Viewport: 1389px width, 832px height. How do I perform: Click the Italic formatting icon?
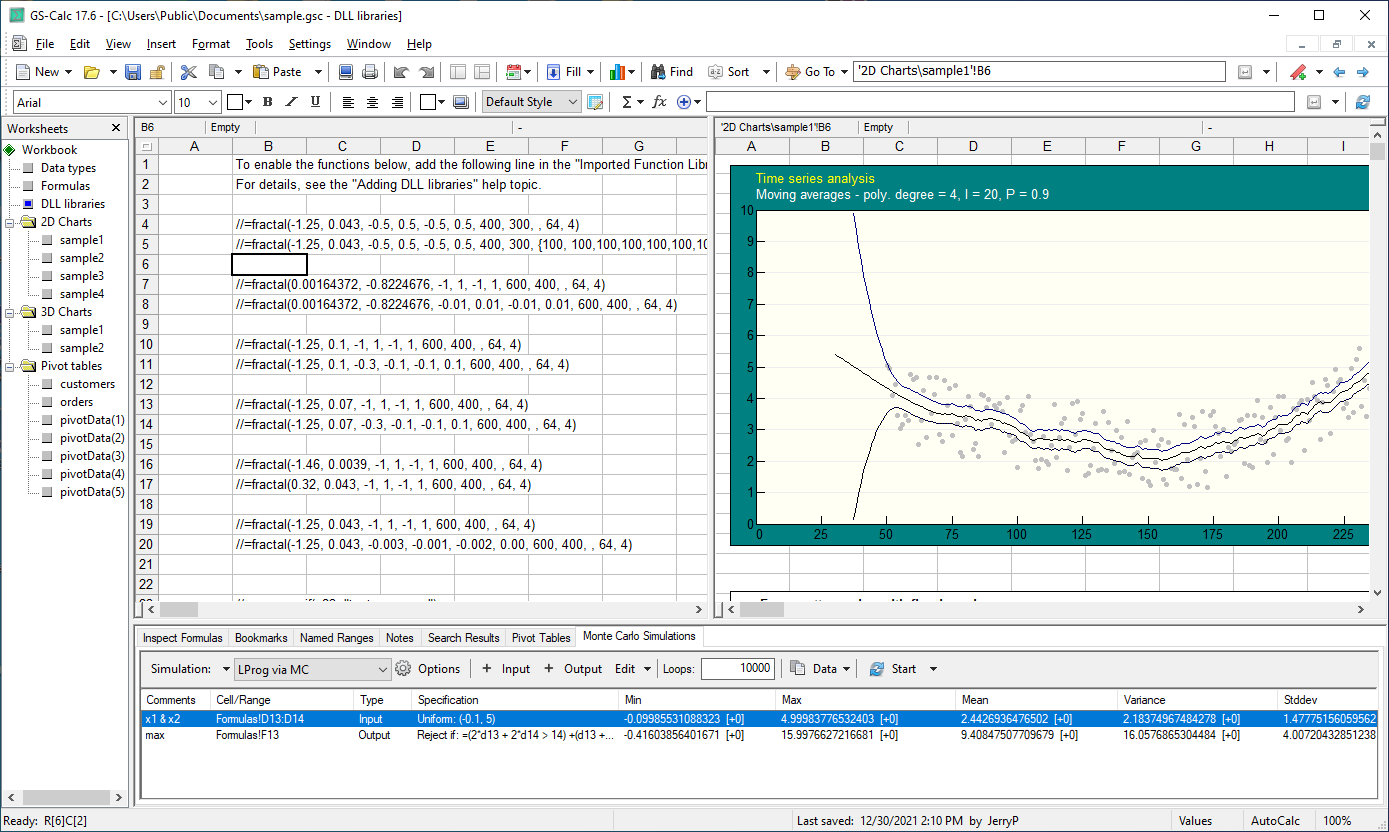292,102
